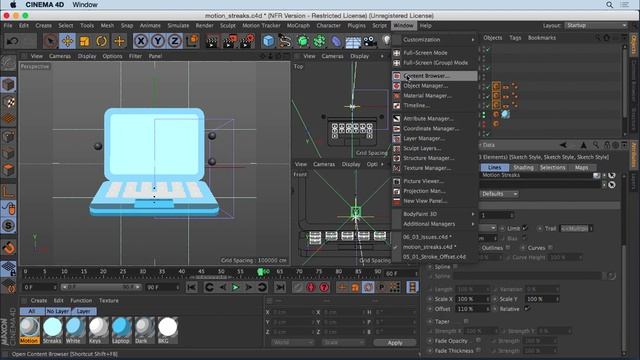Select the Streaks material swatch

(x=52, y=330)
